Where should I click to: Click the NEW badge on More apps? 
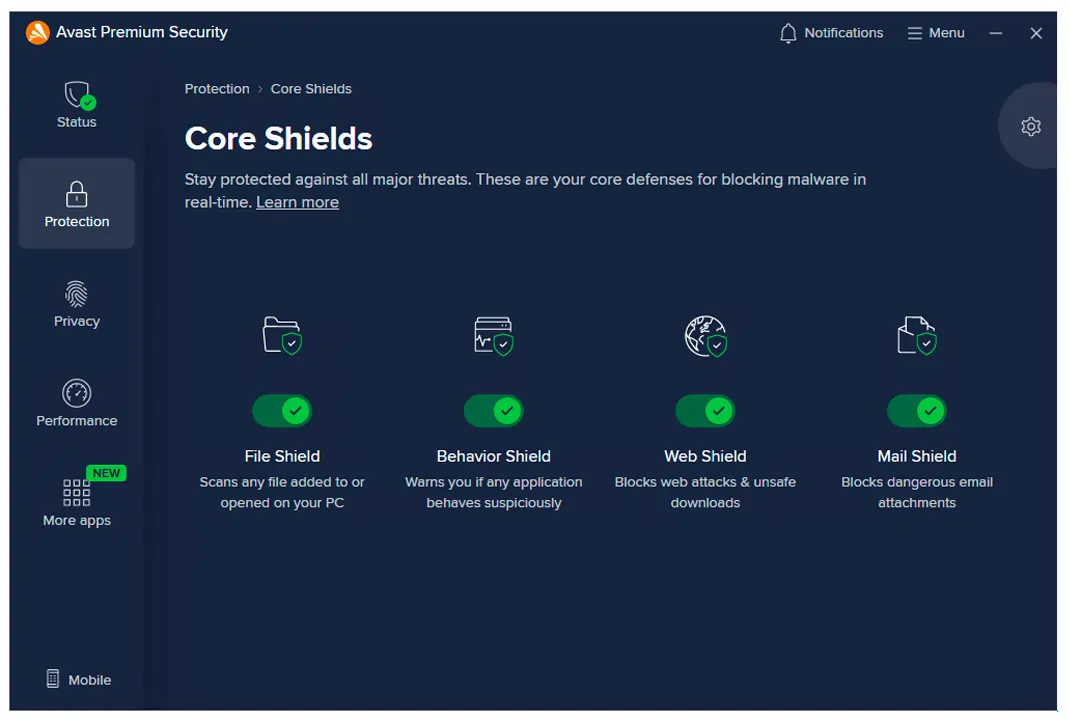tap(106, 473)
